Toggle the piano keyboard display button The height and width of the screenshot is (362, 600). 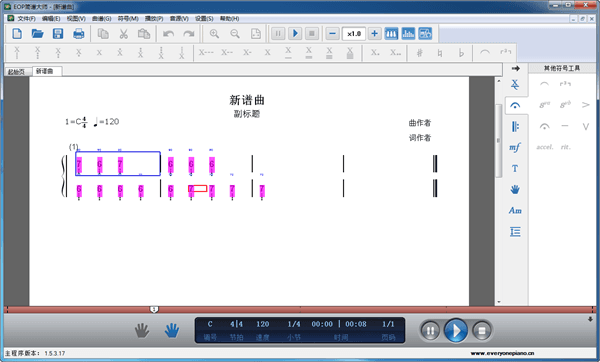(391, 34)
